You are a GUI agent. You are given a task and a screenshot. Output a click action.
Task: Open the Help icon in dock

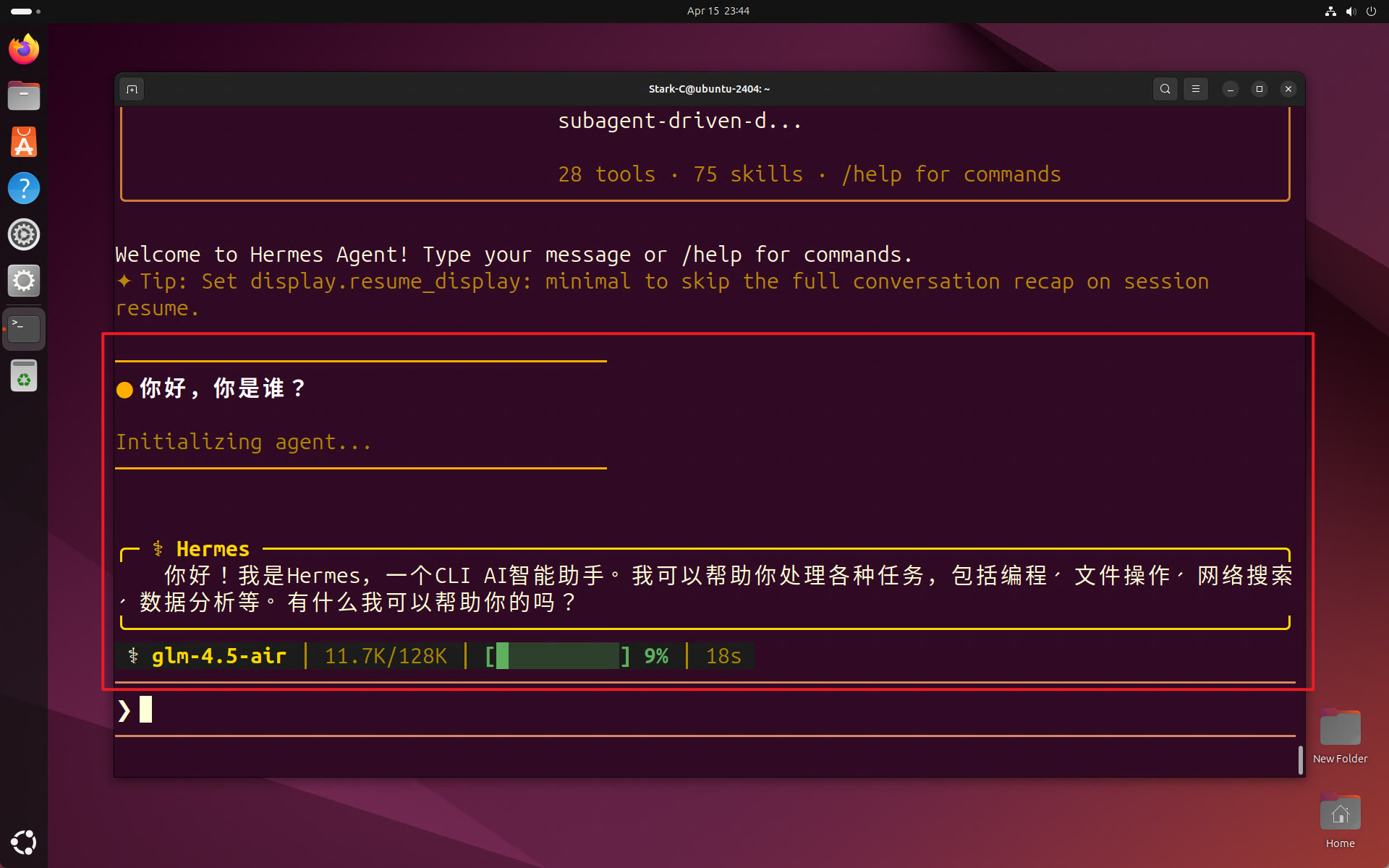[24, 188]
